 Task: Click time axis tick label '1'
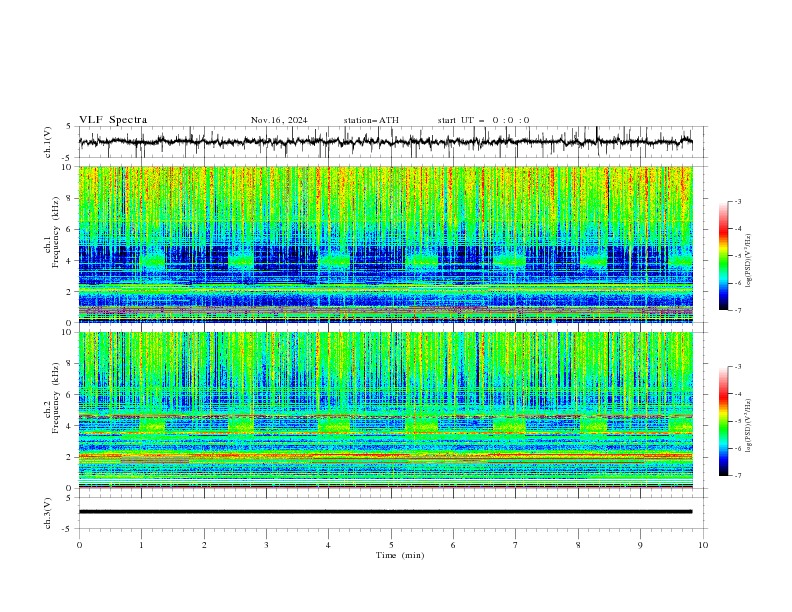pyautogui.click(x=141, y=545)
